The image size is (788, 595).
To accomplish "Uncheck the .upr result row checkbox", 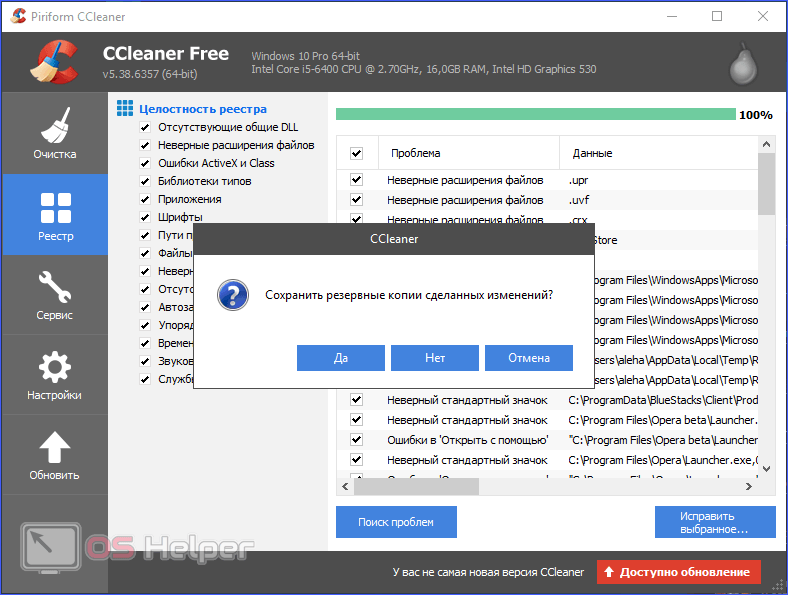I will [356, 179].
